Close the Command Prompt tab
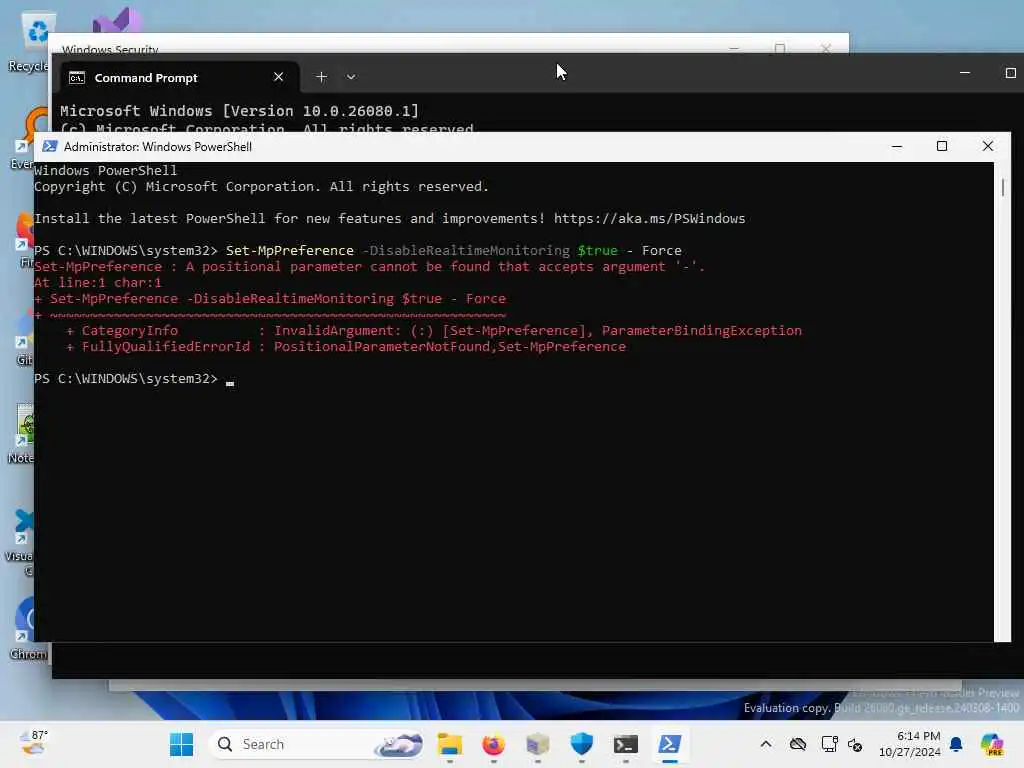 tap(278, 77)
